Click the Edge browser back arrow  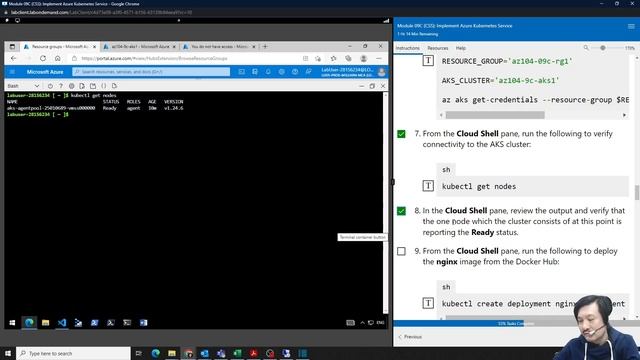coord(13,58)
